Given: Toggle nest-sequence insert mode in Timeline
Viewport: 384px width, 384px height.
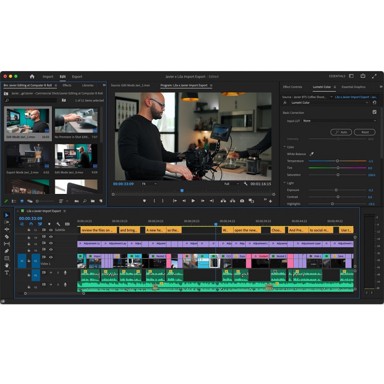Looking at the screenshot, I should [22, 224].
